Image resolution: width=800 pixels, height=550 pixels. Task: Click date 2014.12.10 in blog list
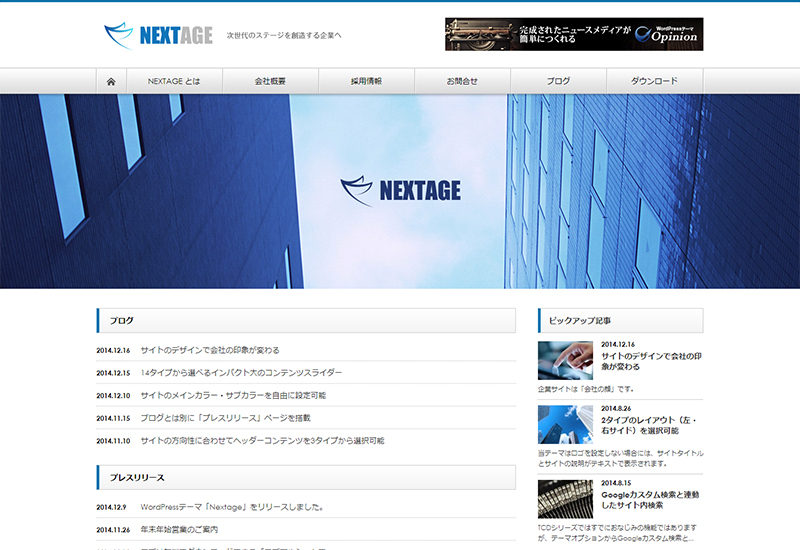tap(113, 395)
